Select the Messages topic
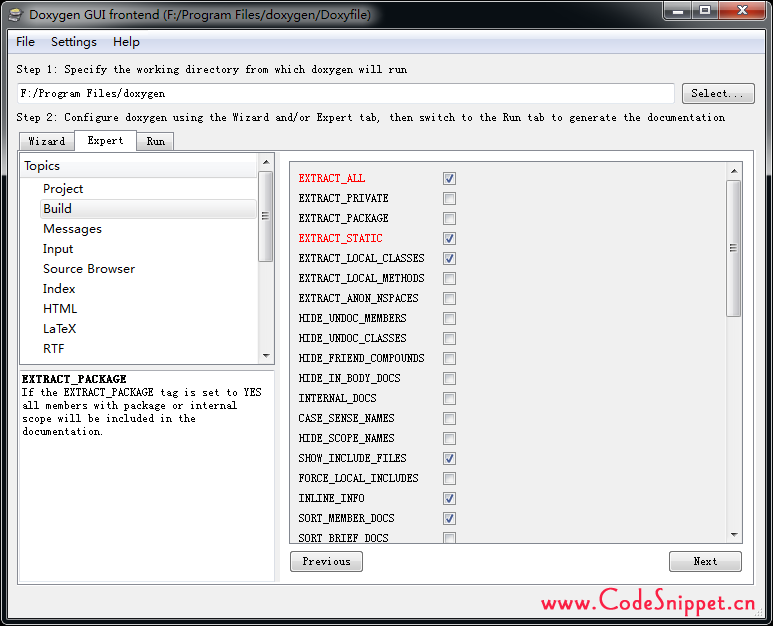The width and height of the screenshot is (773, 626). (x=148, y=229)
